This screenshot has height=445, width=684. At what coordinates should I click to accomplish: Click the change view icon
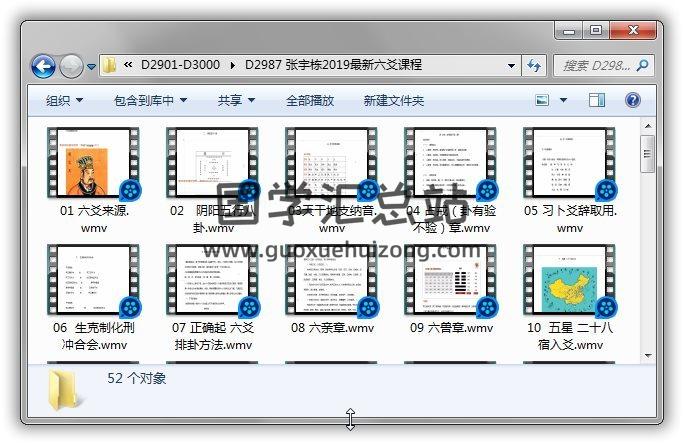tap(543, 101)
